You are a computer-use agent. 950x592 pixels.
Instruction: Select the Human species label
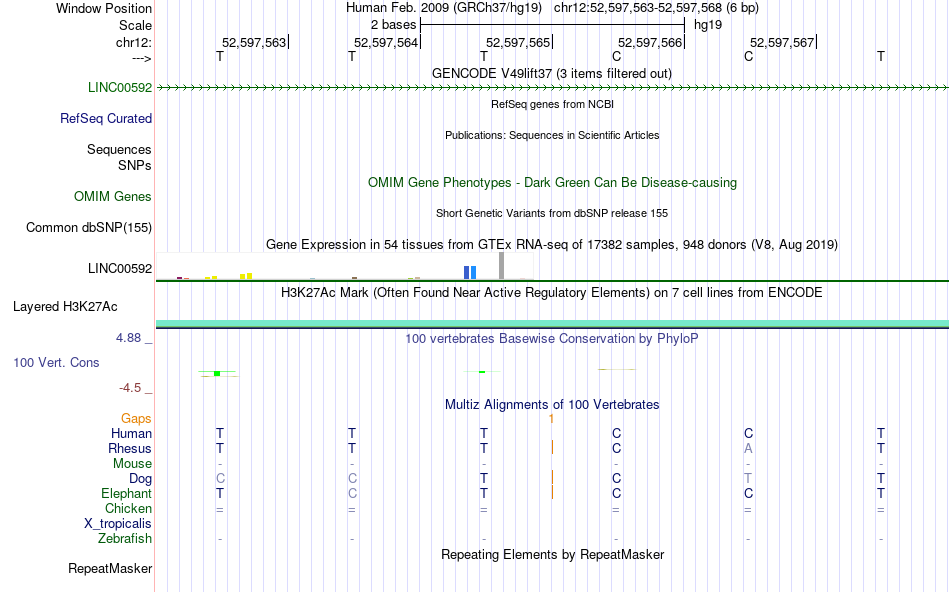(131, 433)
